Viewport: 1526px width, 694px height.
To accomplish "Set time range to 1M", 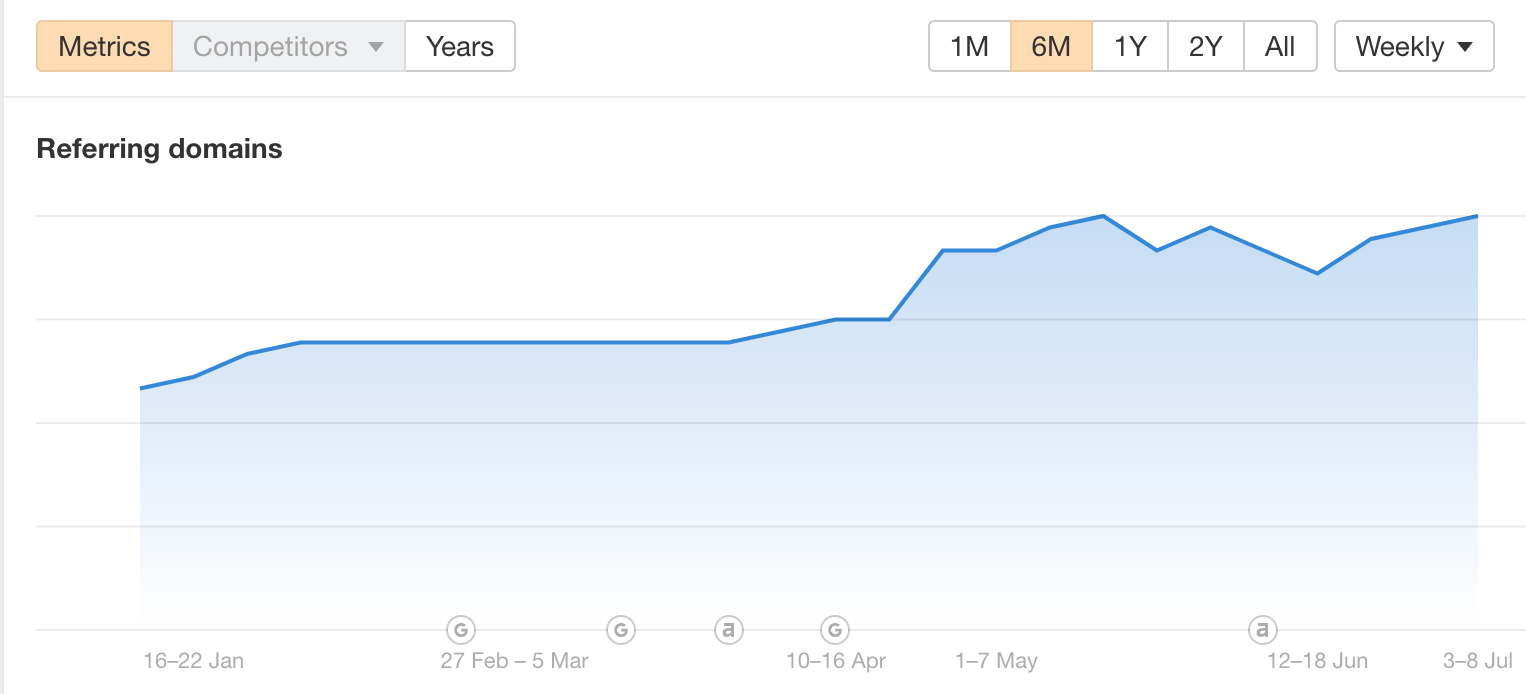I will pyautogui.click(x=969, y=47).
